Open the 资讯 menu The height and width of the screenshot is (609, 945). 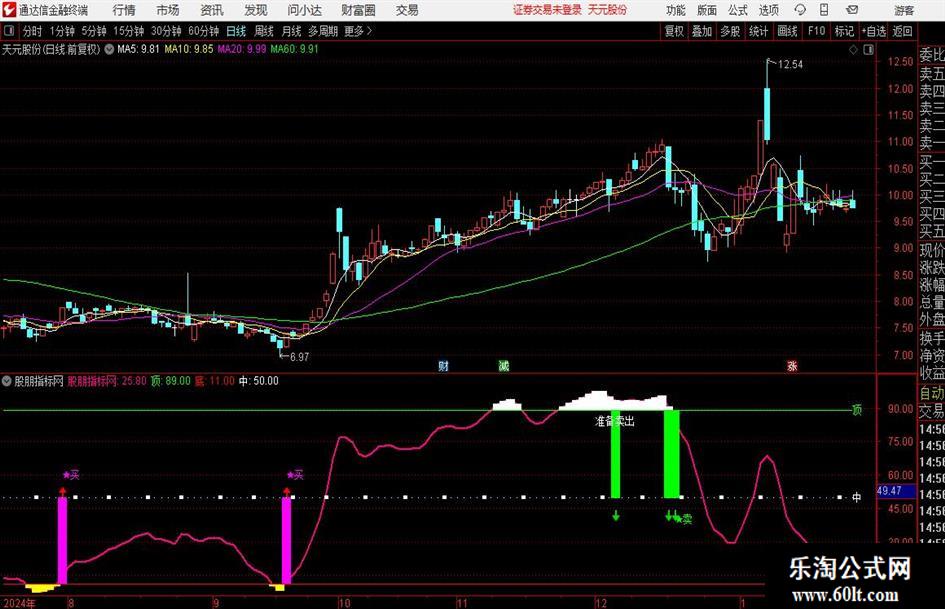[x=212, y=10]
